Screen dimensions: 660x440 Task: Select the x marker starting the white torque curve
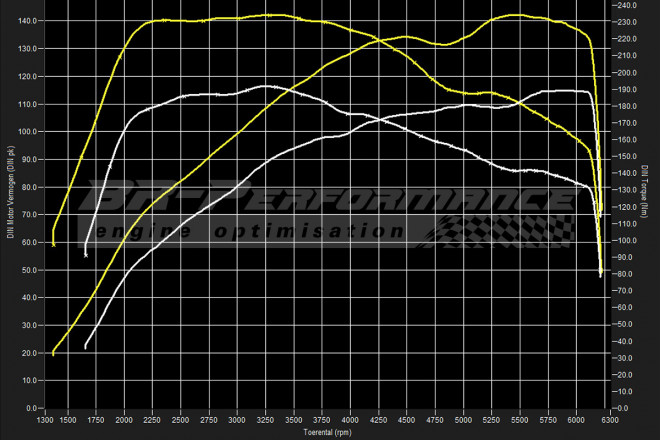click(x=87, y=255)
